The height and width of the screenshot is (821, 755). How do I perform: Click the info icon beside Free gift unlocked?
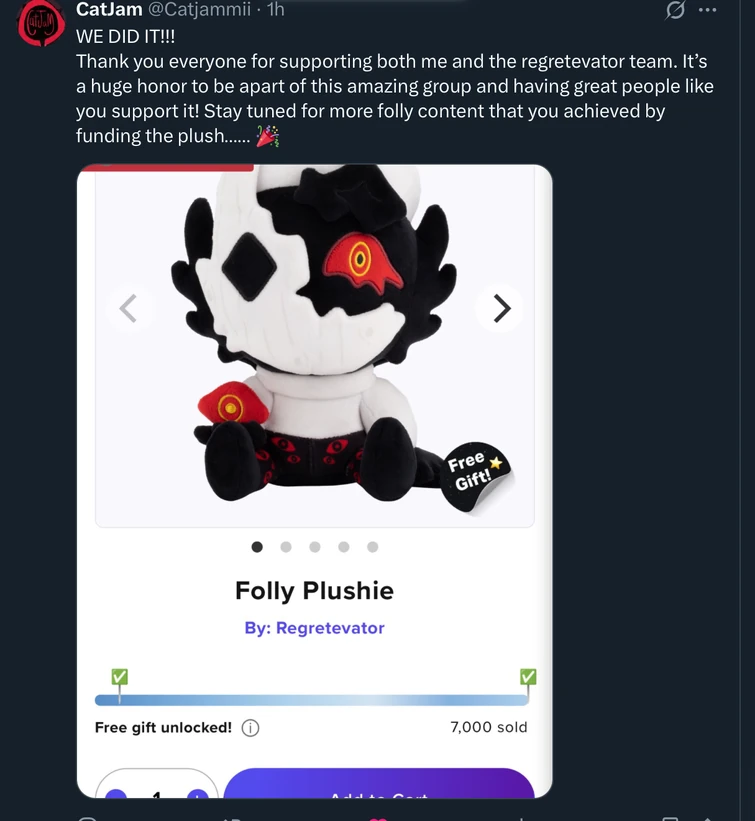[250, 728]
